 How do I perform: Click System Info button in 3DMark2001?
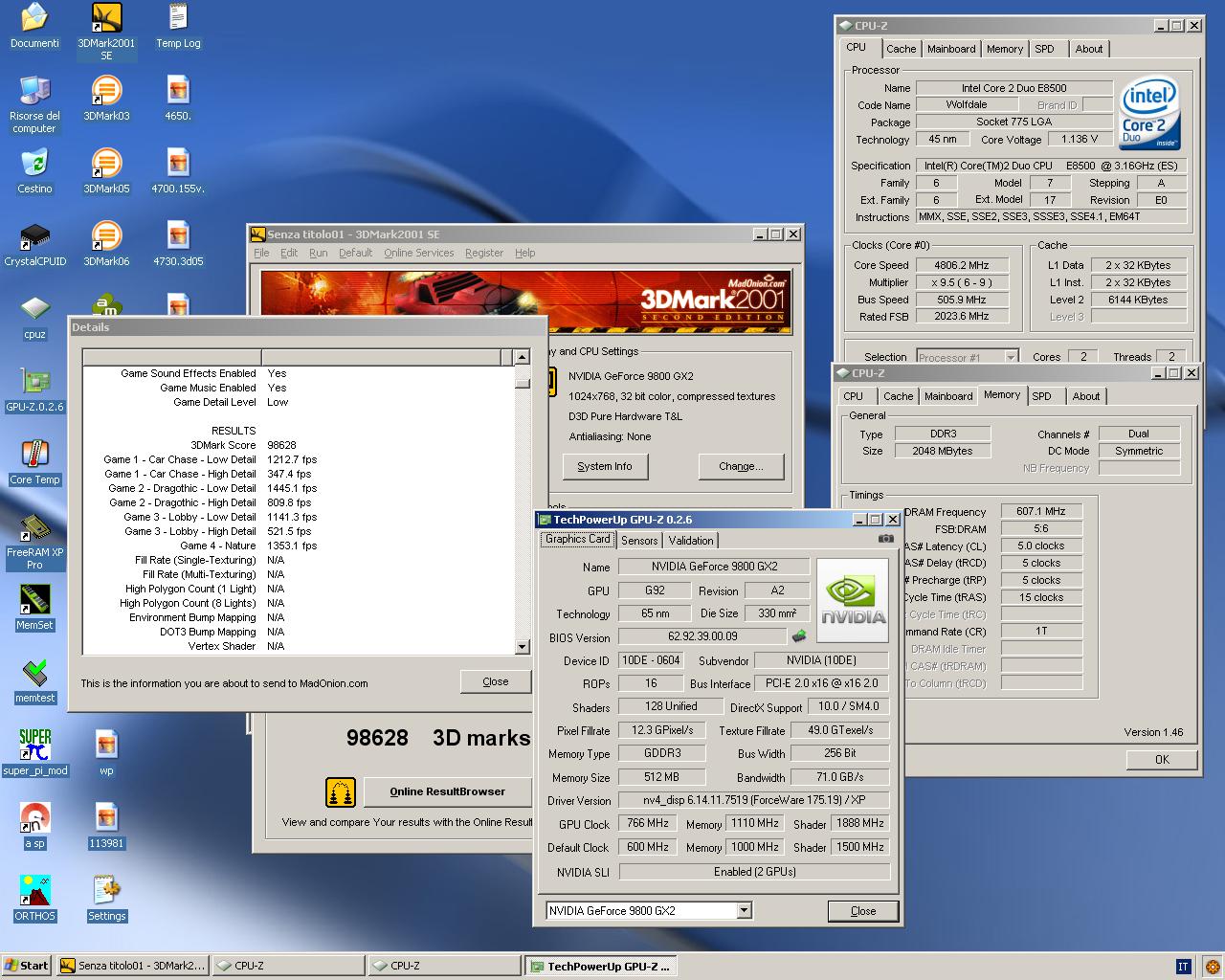coord(604,466)
